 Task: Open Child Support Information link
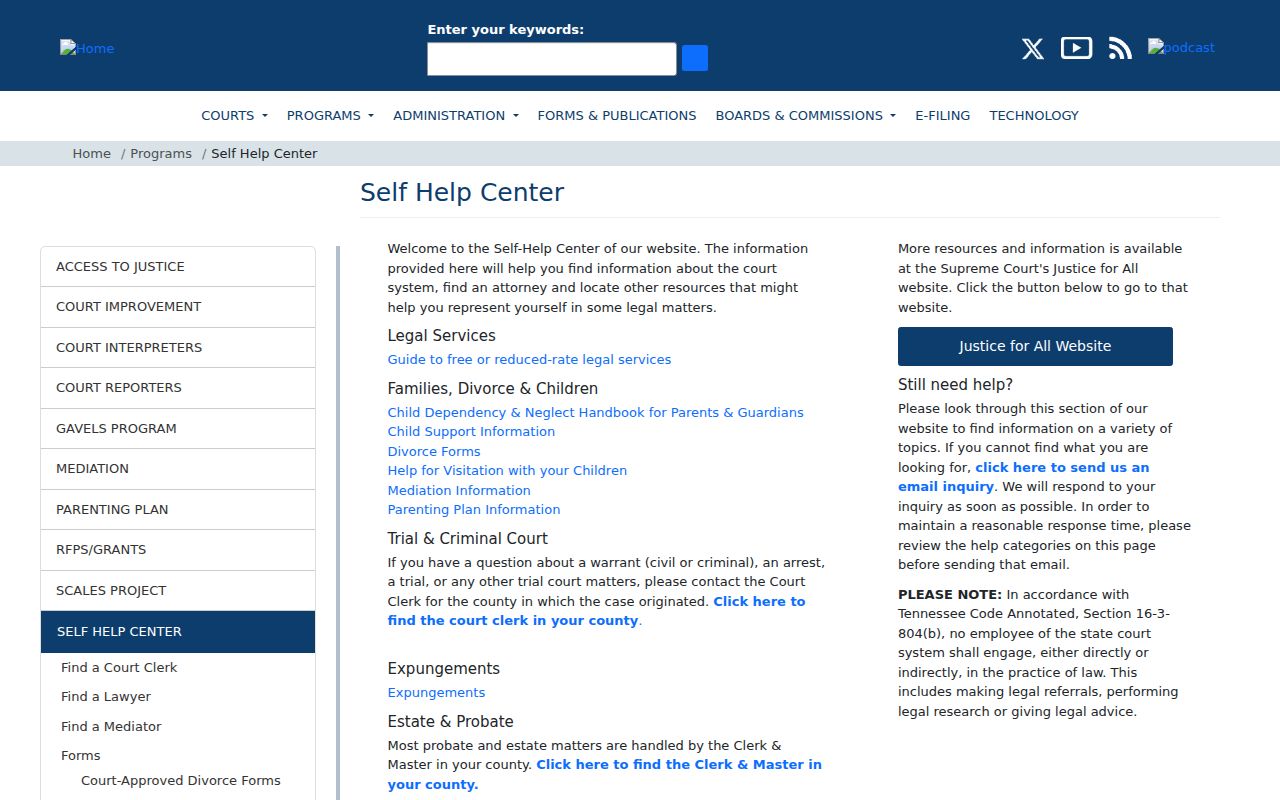[x=471, y=432]
